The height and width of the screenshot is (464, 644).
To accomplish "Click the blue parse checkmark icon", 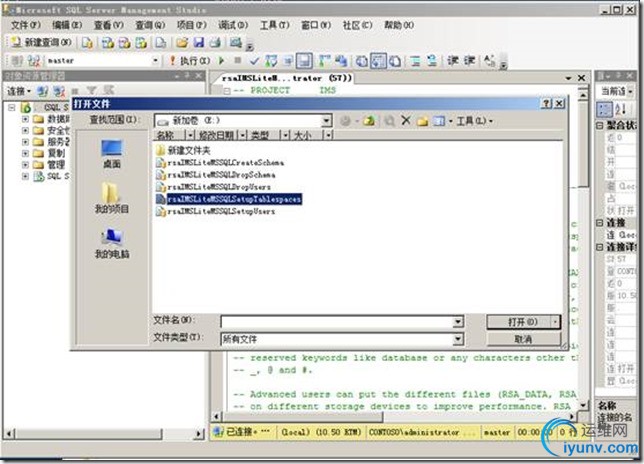I will 254,61.
